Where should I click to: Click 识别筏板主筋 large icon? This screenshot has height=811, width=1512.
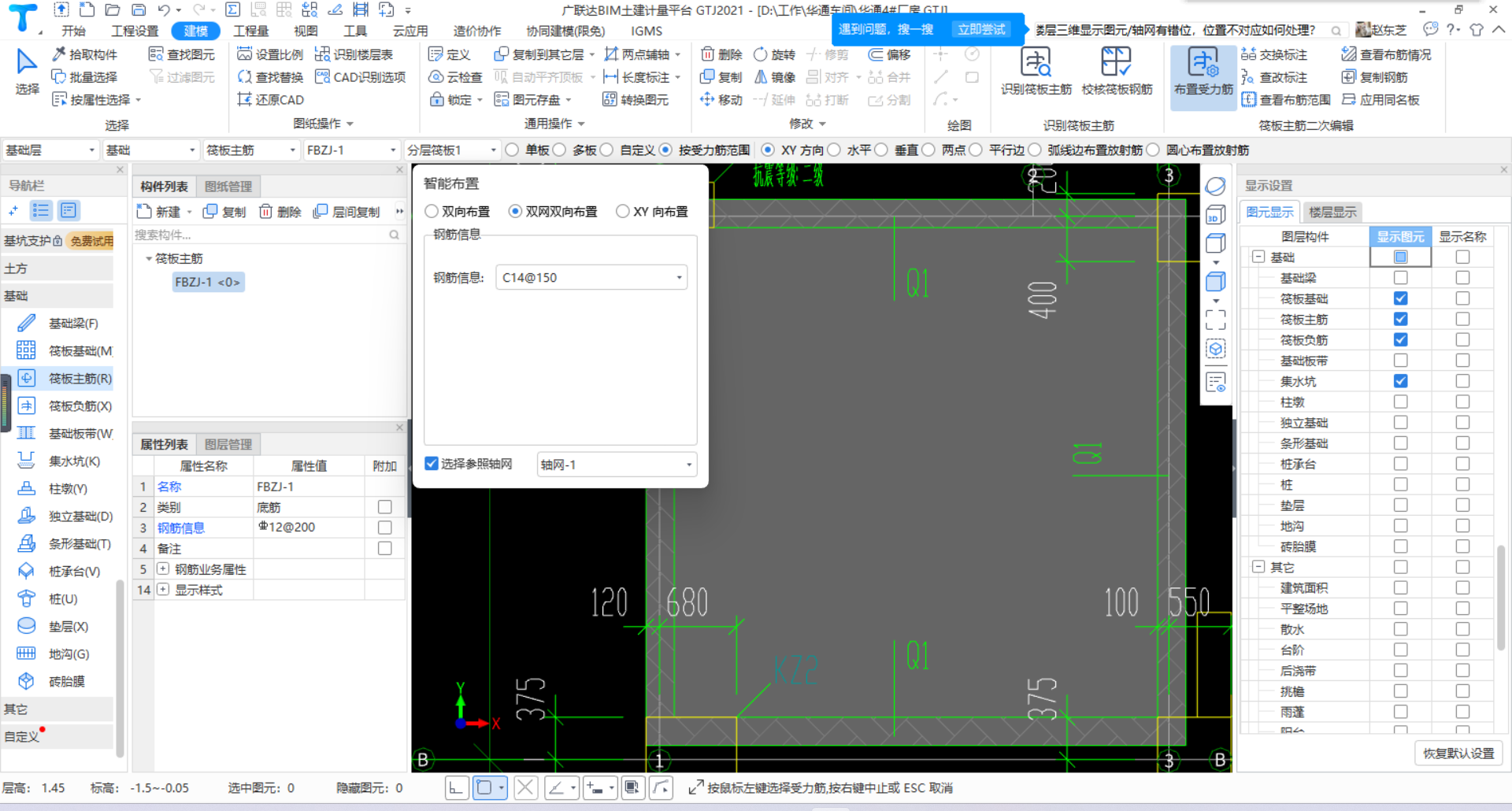pos(1036,62)
